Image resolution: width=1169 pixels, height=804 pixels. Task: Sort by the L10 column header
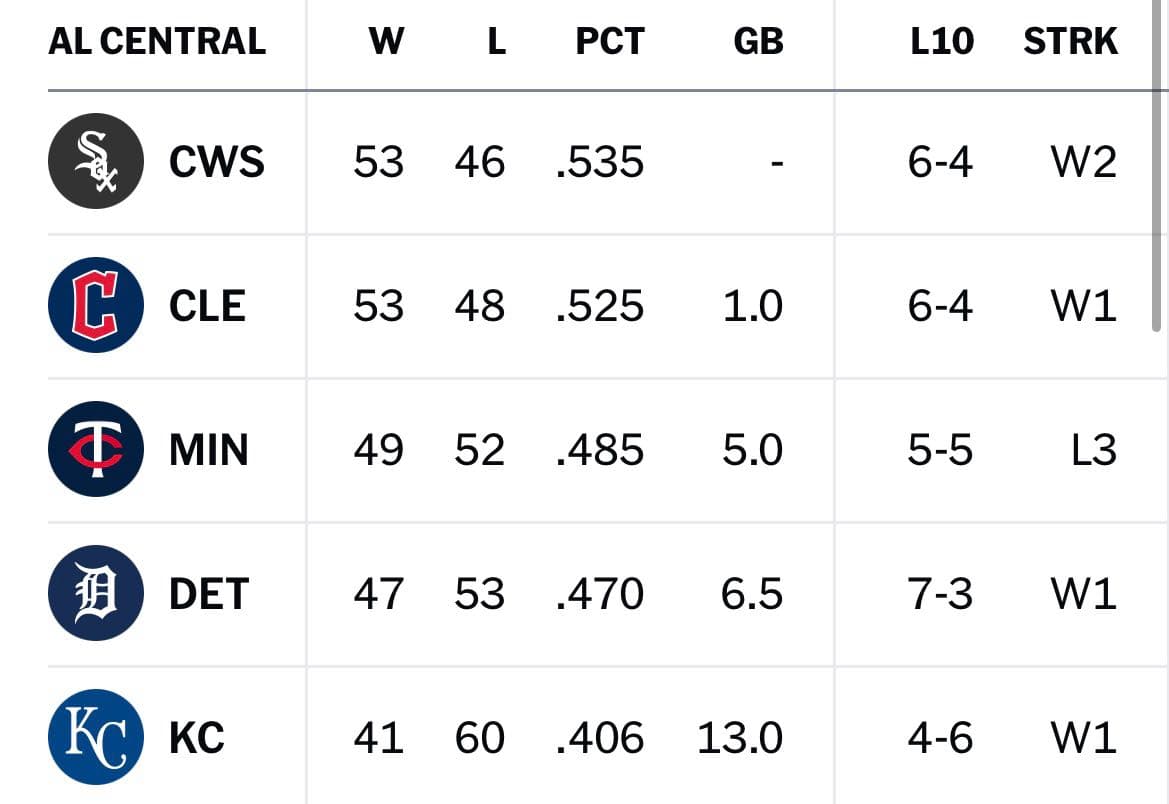pyautogui.click(x=942, y=41)
